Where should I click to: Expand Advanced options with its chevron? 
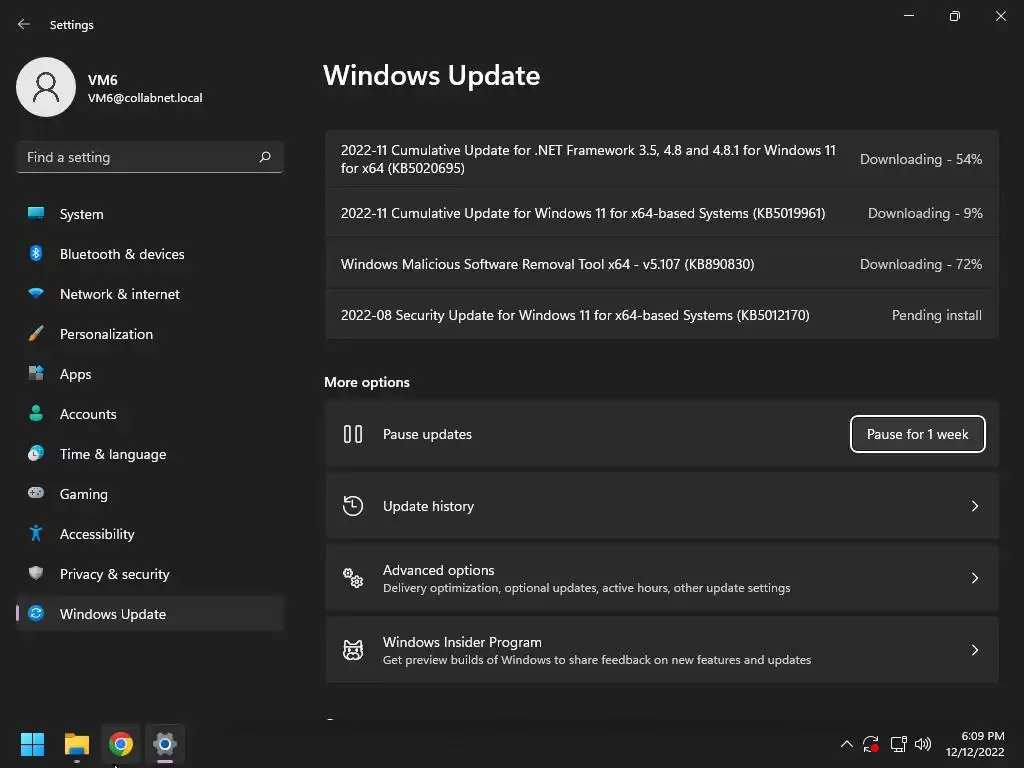[x=974, y=578]
